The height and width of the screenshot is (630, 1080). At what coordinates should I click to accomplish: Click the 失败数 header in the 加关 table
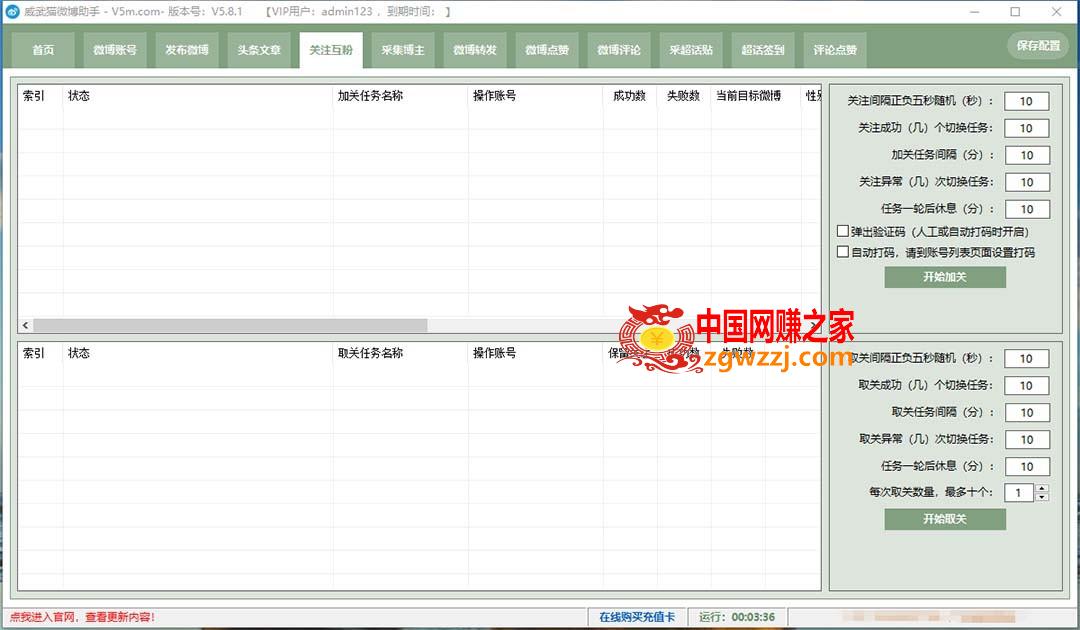(683, 96)
